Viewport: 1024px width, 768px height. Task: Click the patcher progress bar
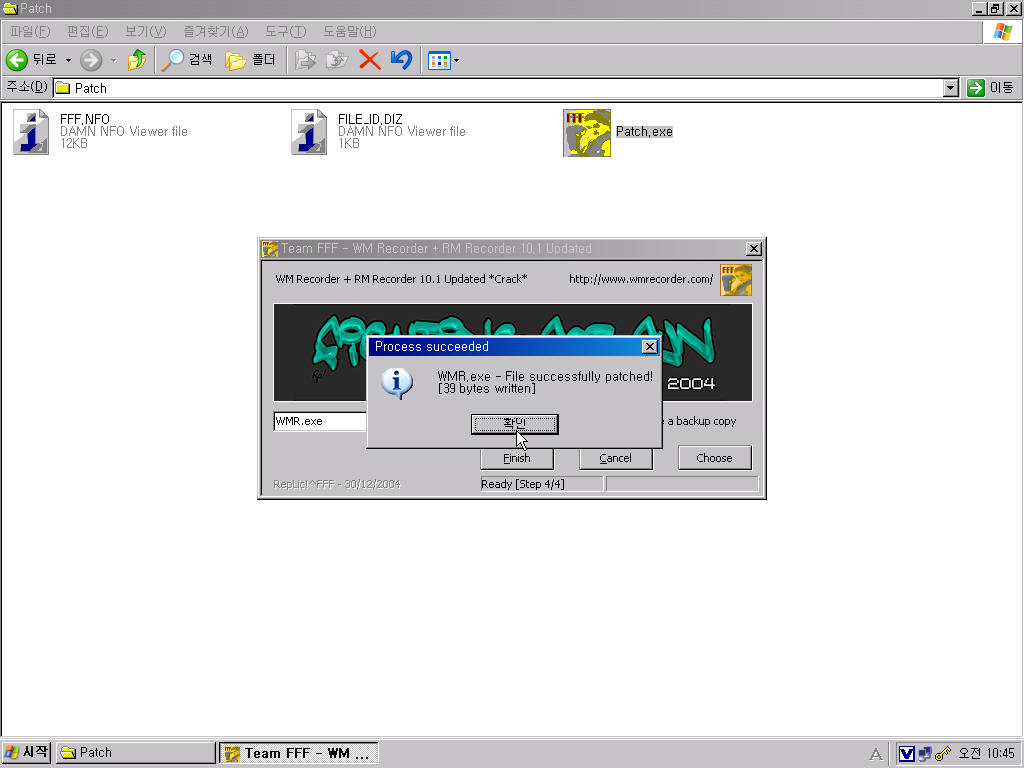pos(682,484)
